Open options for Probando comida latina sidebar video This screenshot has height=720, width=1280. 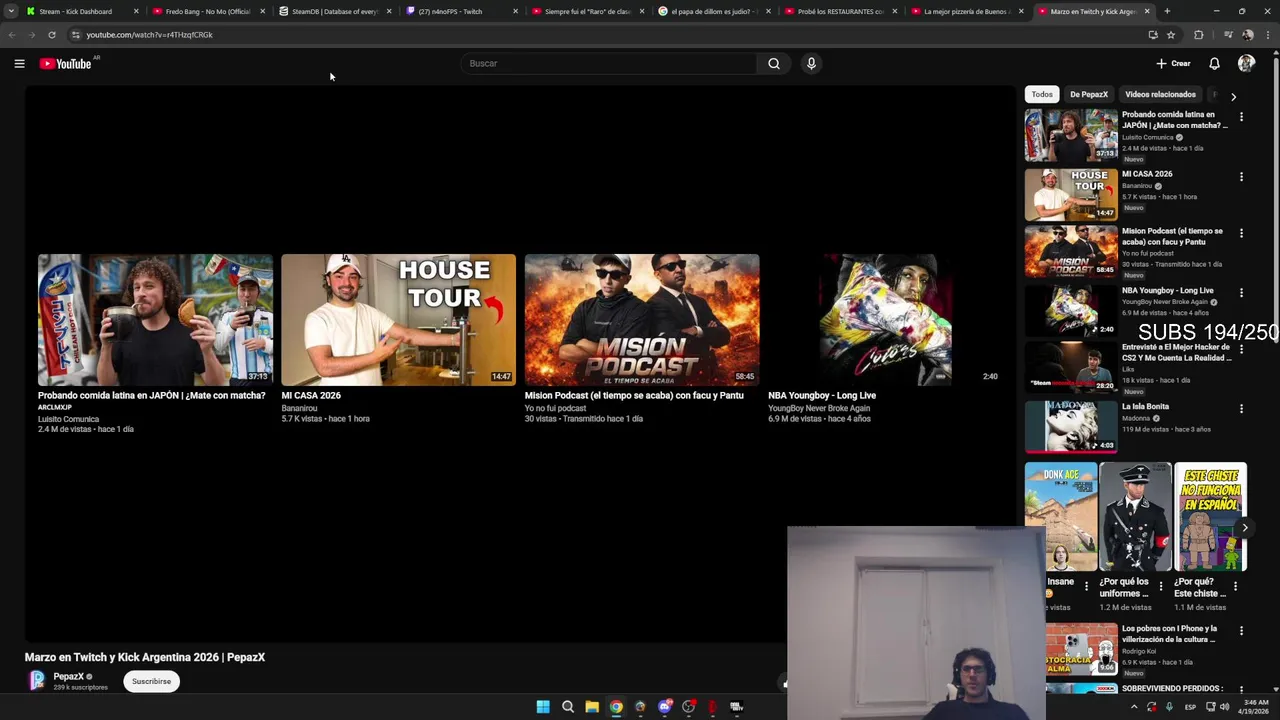1241,117
